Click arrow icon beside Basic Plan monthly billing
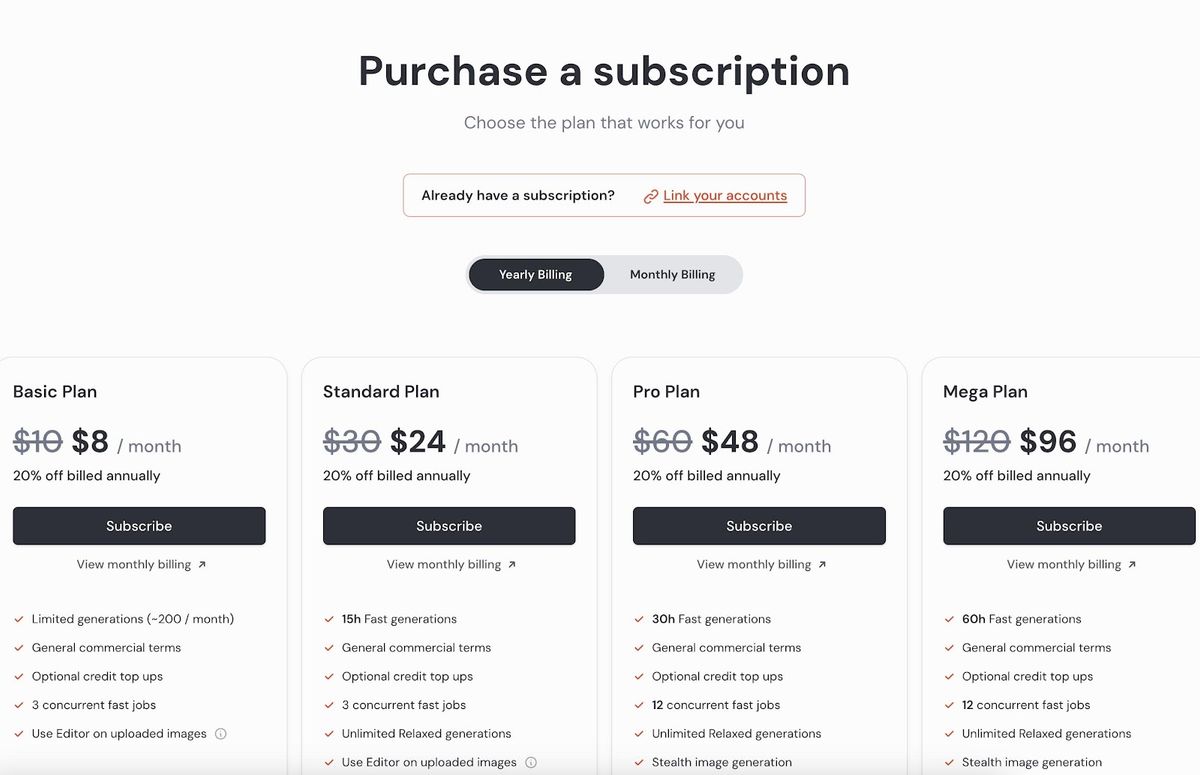Image resolution: width=1200 pixels, height=775 pixels. point(202,564)
